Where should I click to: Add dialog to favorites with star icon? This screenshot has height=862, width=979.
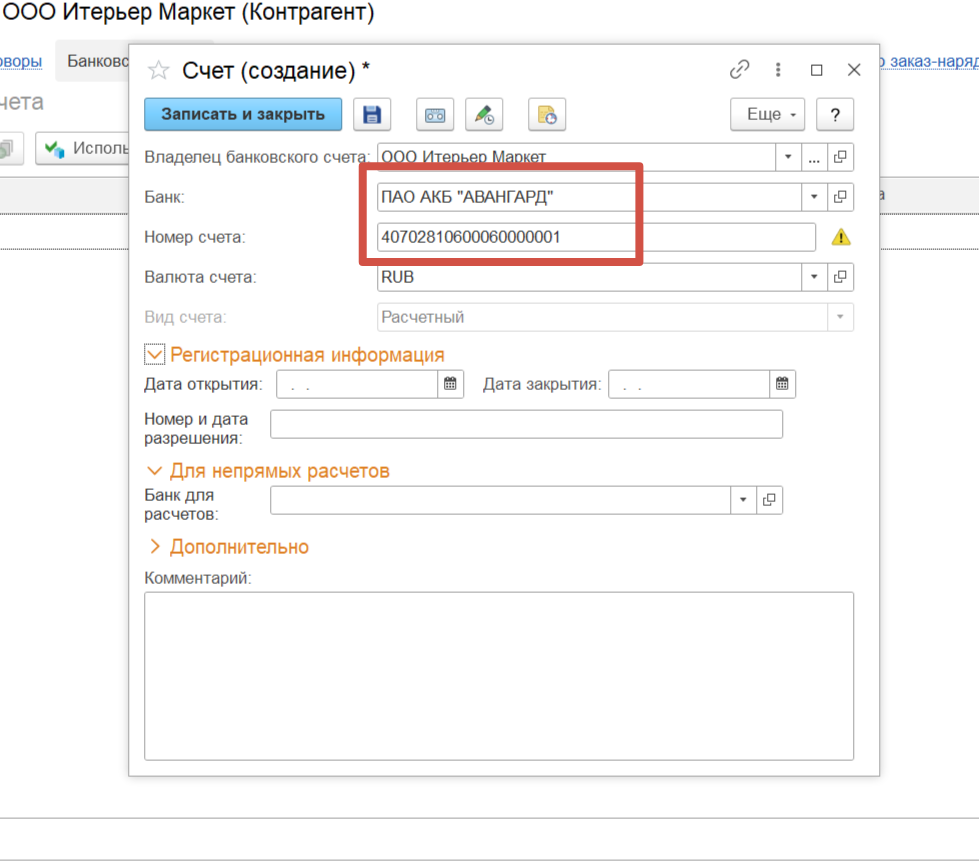coord(158,70)
